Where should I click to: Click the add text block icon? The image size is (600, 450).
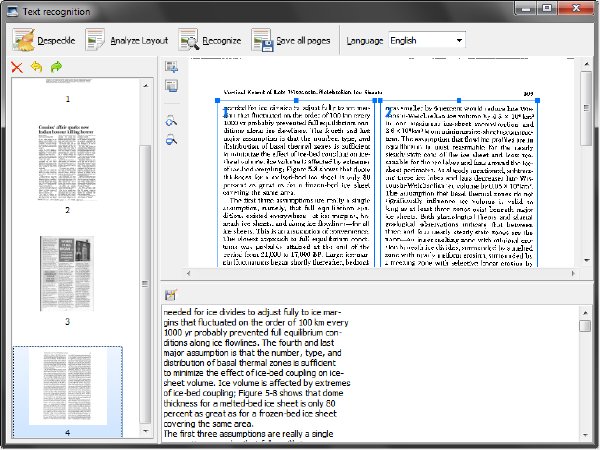(x=171, y=67)
